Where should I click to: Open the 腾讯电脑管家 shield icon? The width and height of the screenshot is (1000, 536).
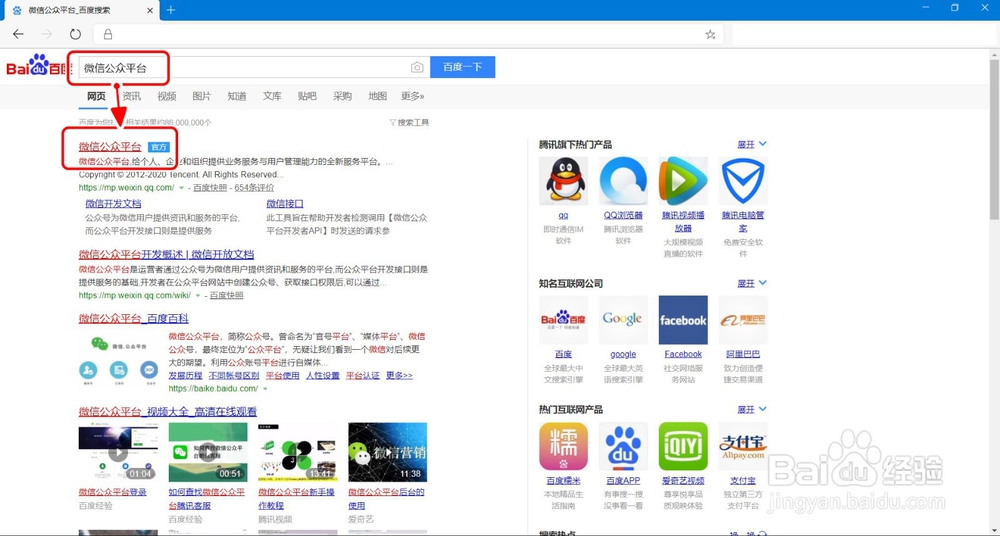743,181
